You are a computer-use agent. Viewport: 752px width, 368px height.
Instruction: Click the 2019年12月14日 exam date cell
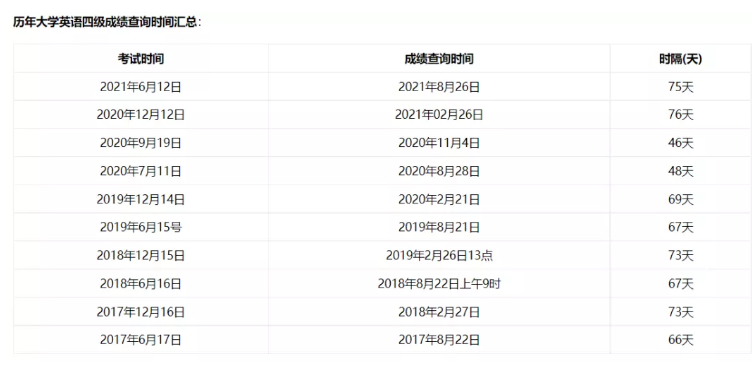click(141, 199)
